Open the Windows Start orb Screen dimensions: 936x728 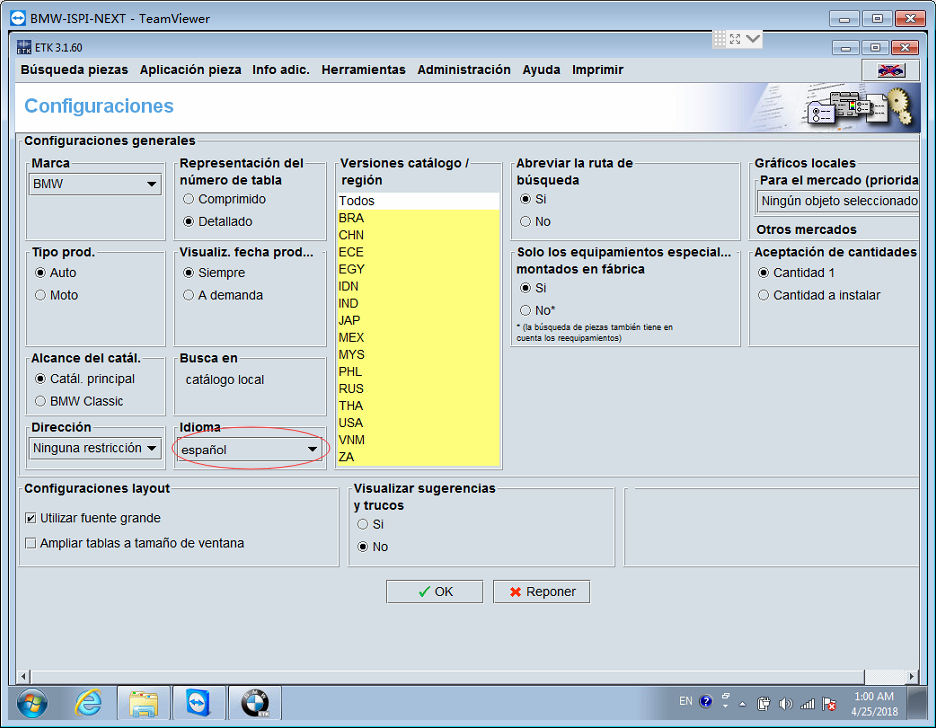click(x=32, y=704)
